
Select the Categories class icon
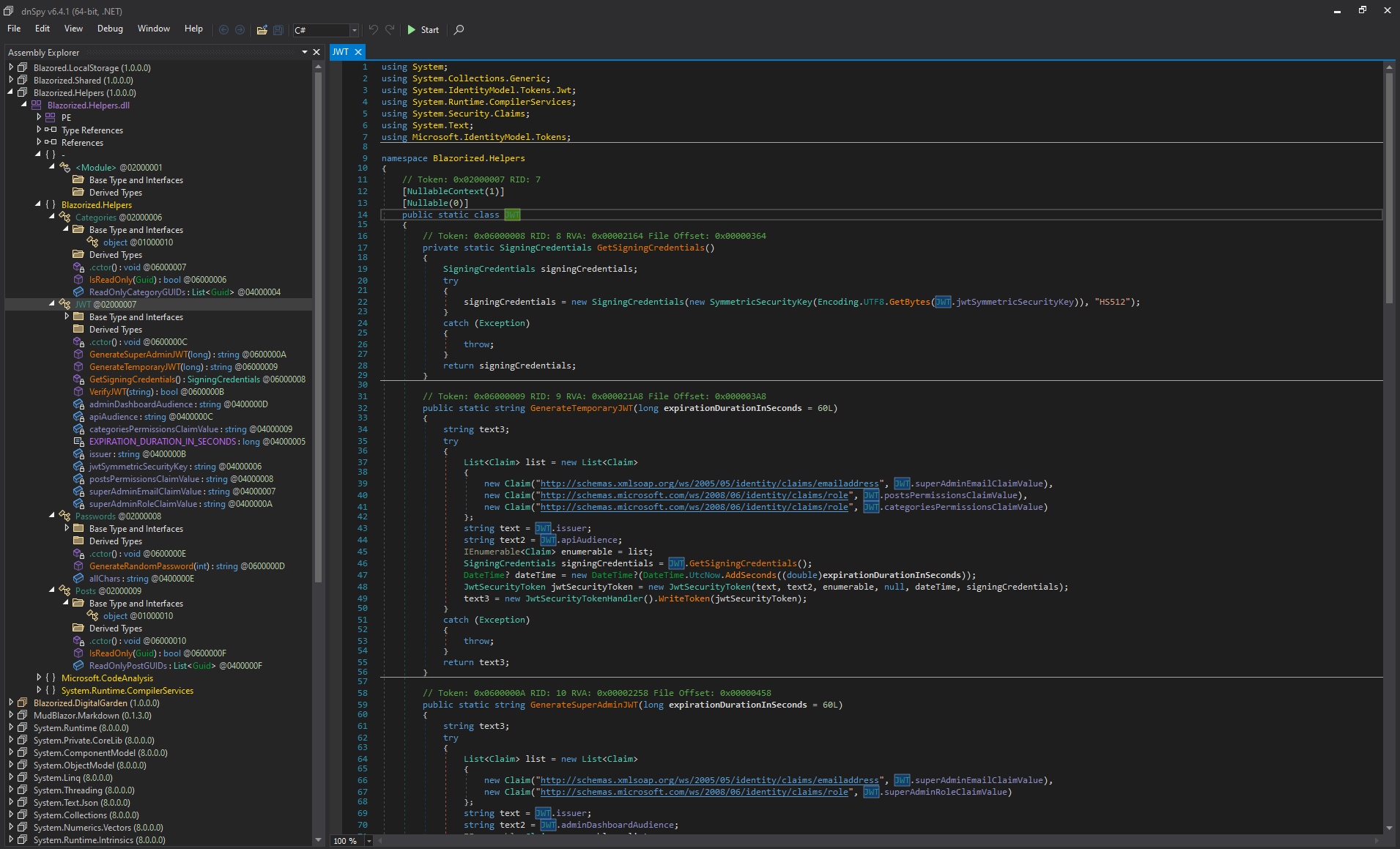coord(64,217)
